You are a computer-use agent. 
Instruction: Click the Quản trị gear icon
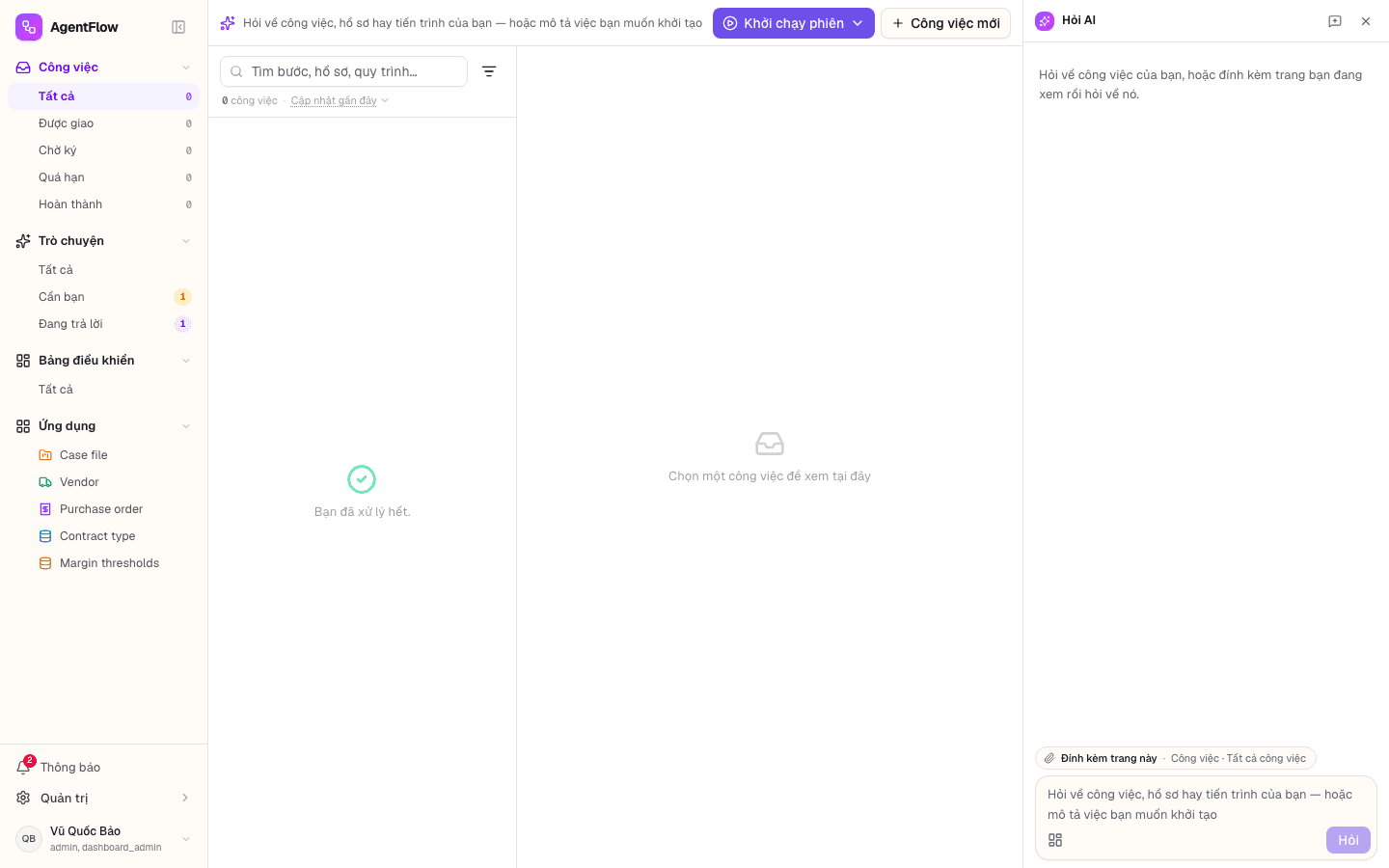23,798
